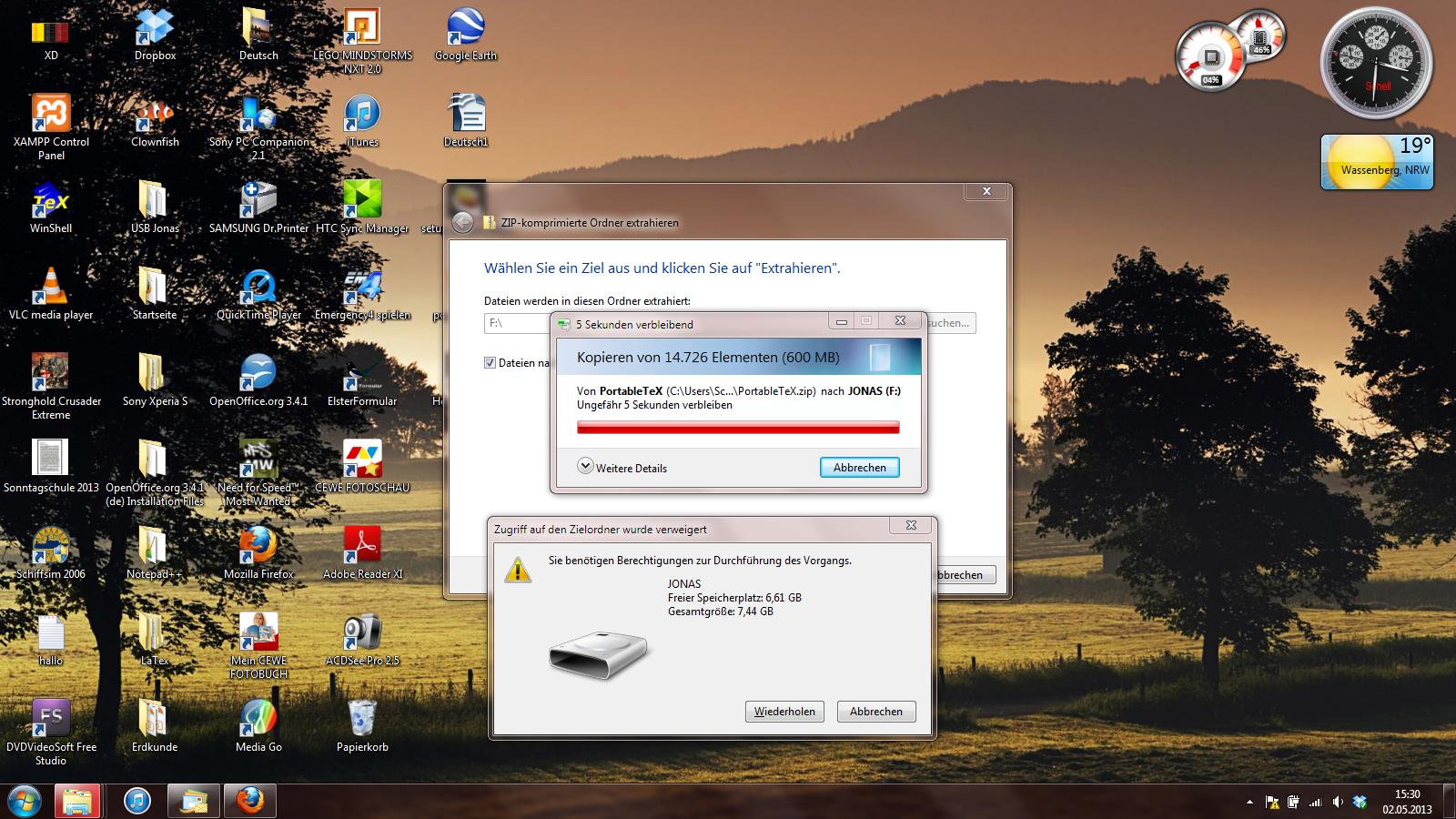Launch Adobe Reader XI from desktop
Image resolution: width=1456 pixels, height=819 pixels.
tap(362, 547)
